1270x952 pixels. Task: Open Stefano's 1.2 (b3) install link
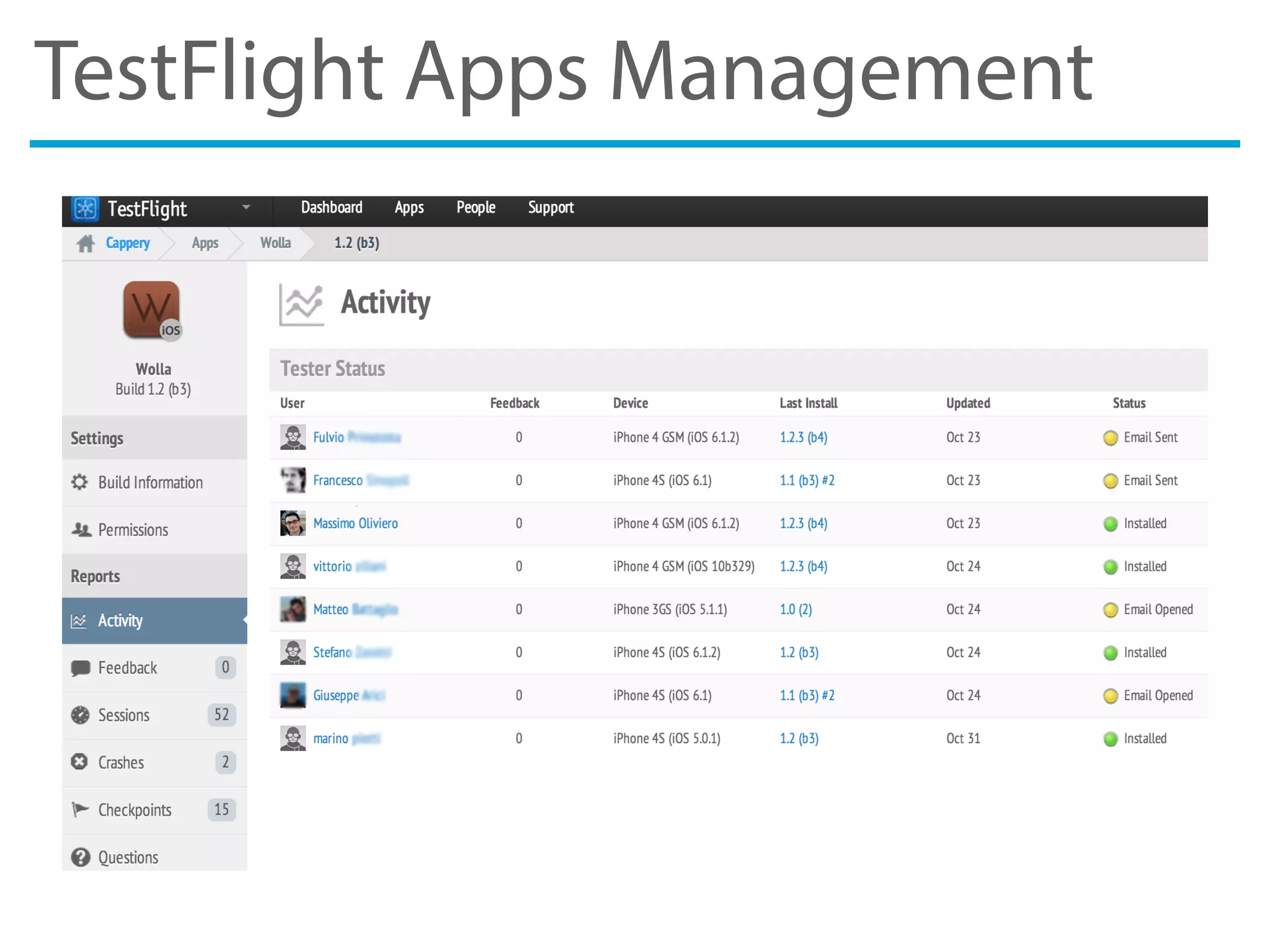point(799,652)
